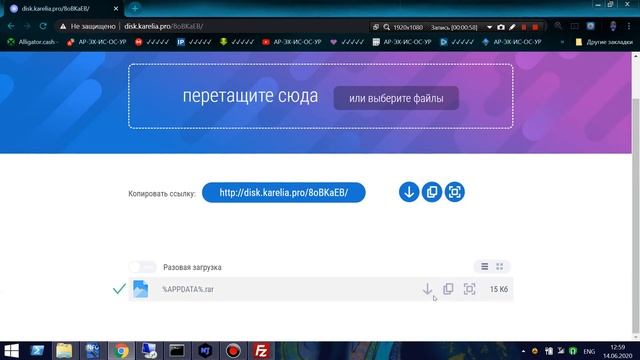The height and width of the screenshot is (360, 640).
Task: Toggle the Разовая загрузка switch
Action: coord(142,267)
